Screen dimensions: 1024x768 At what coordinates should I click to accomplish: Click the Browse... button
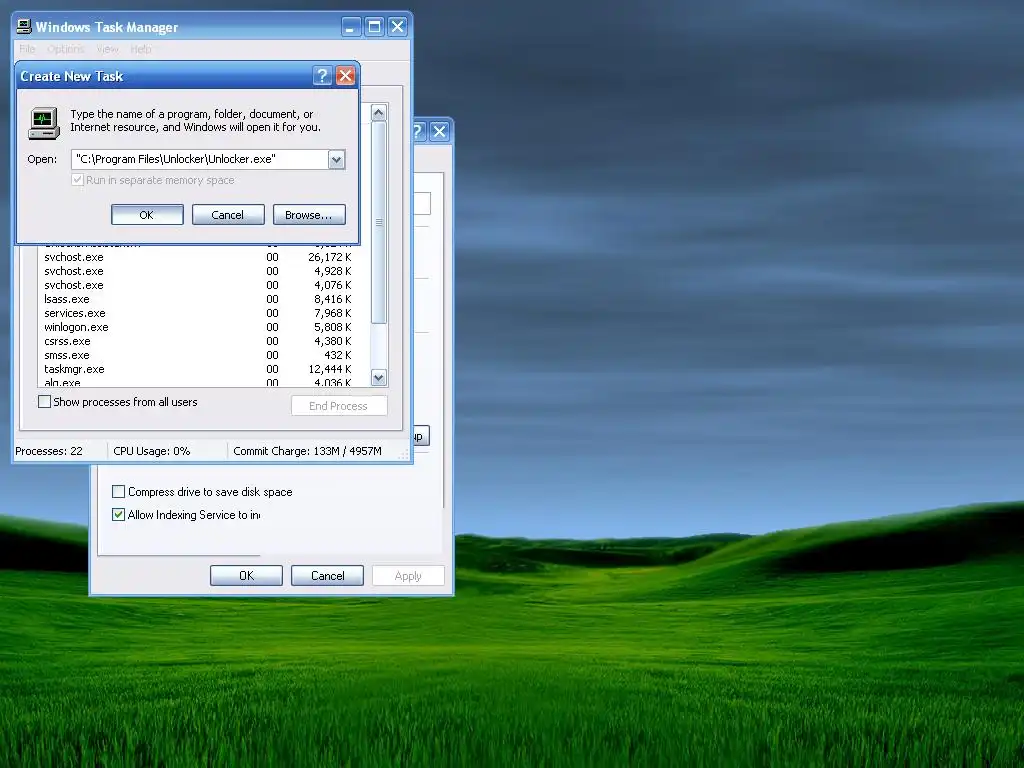tap(309, 215)
